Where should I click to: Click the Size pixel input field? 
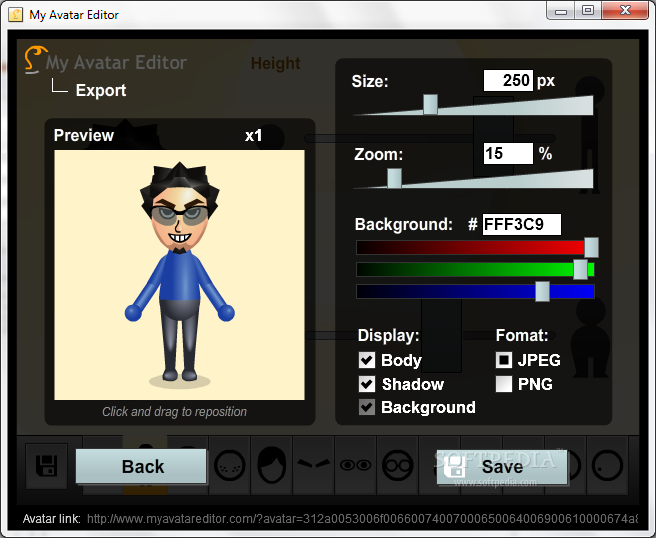pos(508,80)
